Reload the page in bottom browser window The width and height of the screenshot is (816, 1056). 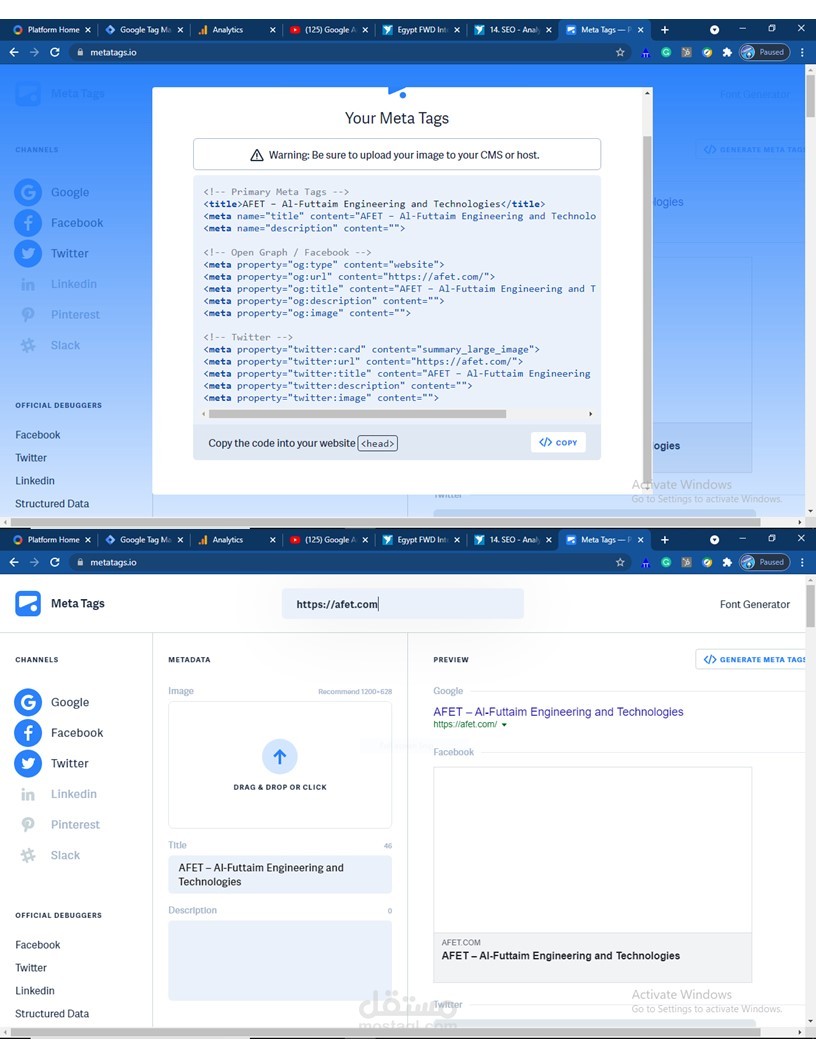click(x=55, y=562)
